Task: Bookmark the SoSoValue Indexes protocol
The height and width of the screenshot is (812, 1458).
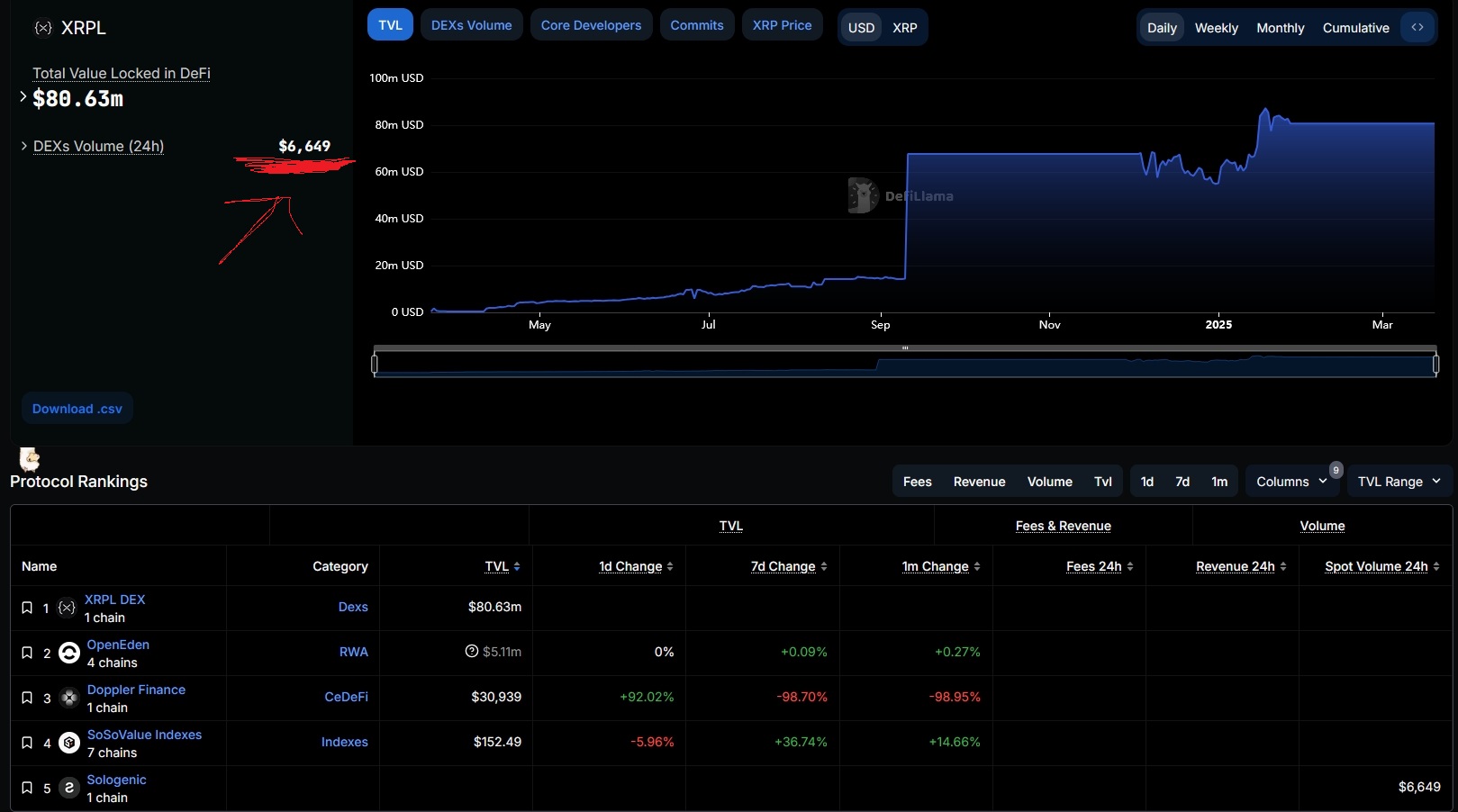Action: click(x=27, y=743)
